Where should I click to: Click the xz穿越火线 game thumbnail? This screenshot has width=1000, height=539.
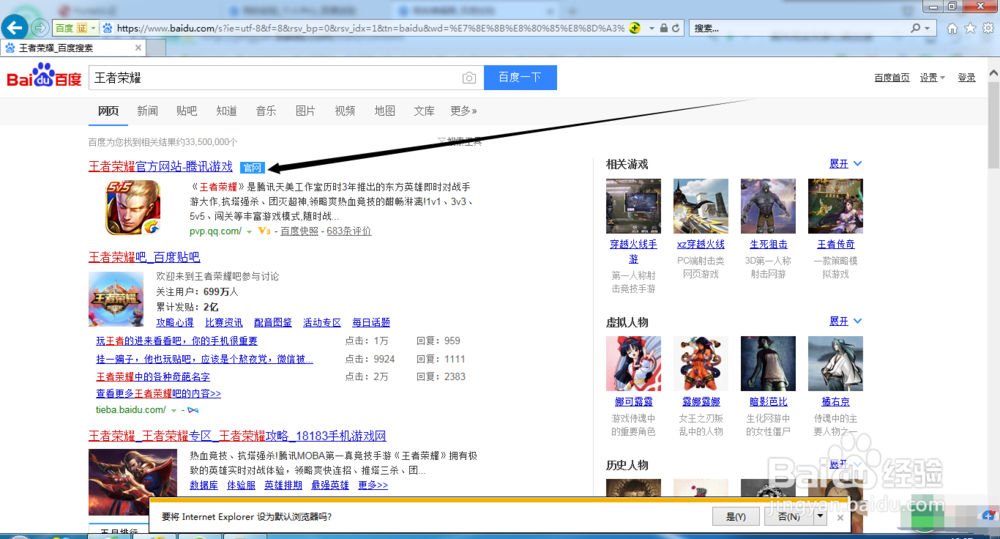click(x=701, y=206)
